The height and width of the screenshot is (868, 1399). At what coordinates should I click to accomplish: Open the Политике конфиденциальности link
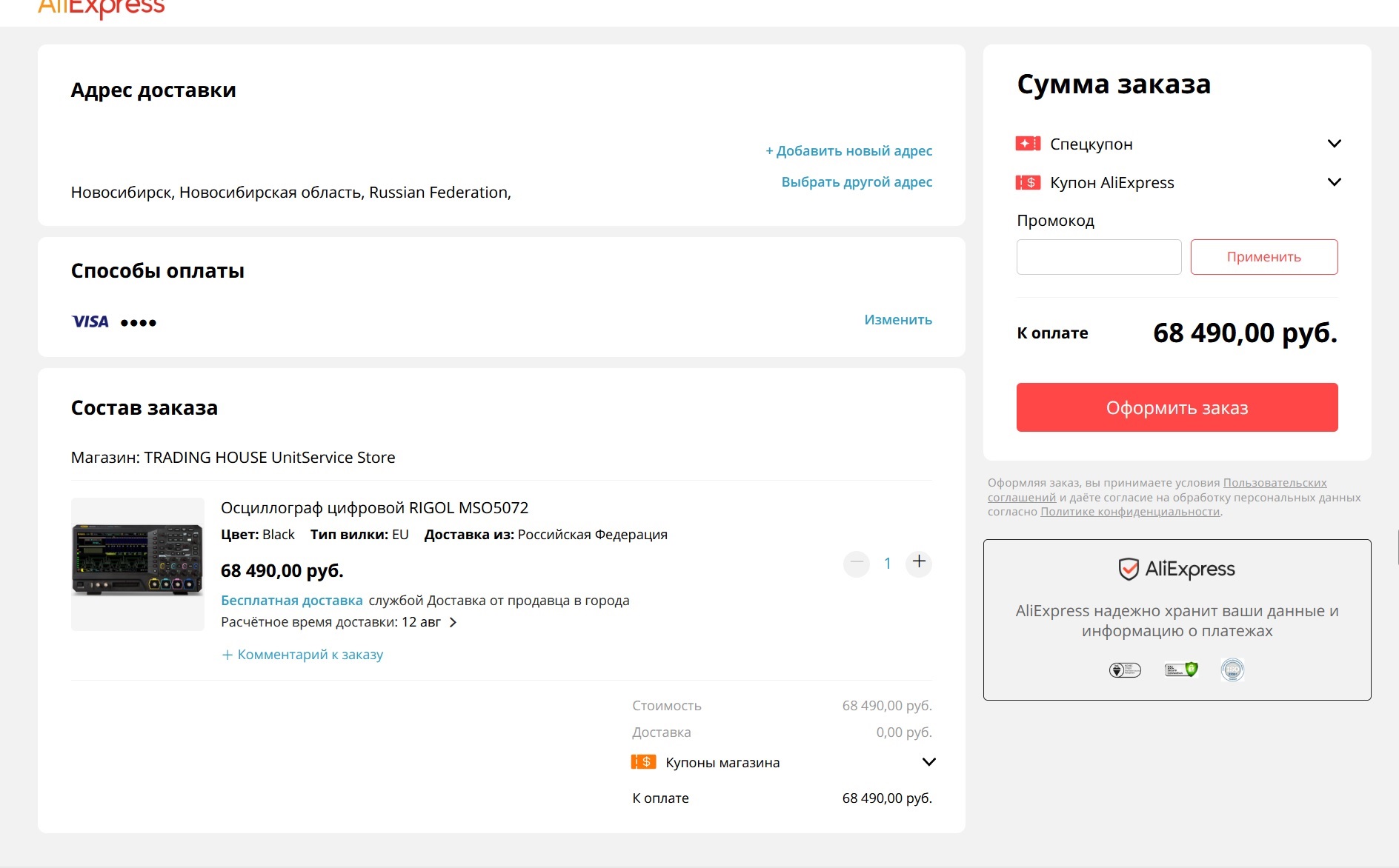(1130, 512)
